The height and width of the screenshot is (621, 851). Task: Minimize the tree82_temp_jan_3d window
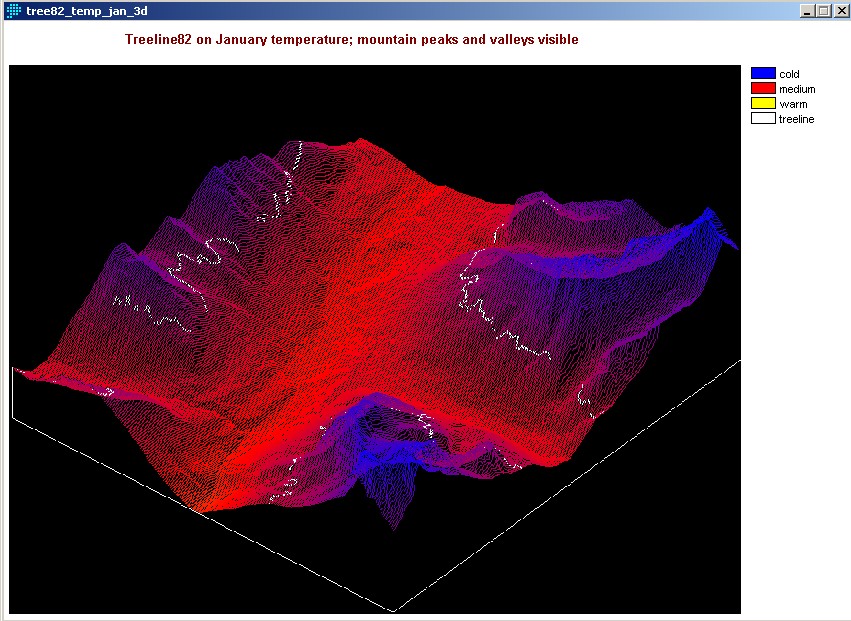808,10
